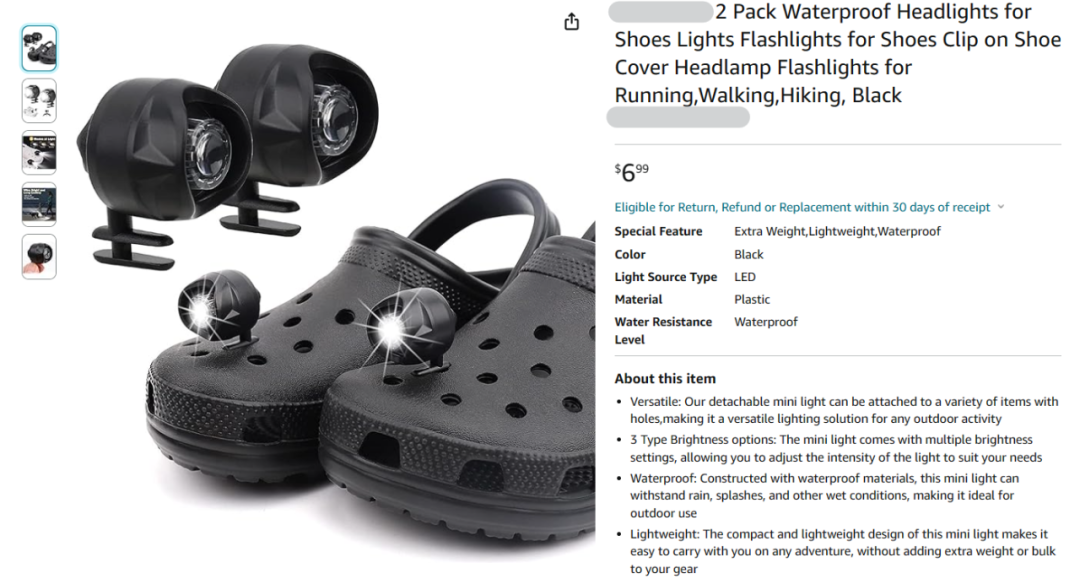
Task: Select the first product thumbnail with crocs
Action: (x=39, y=48)
